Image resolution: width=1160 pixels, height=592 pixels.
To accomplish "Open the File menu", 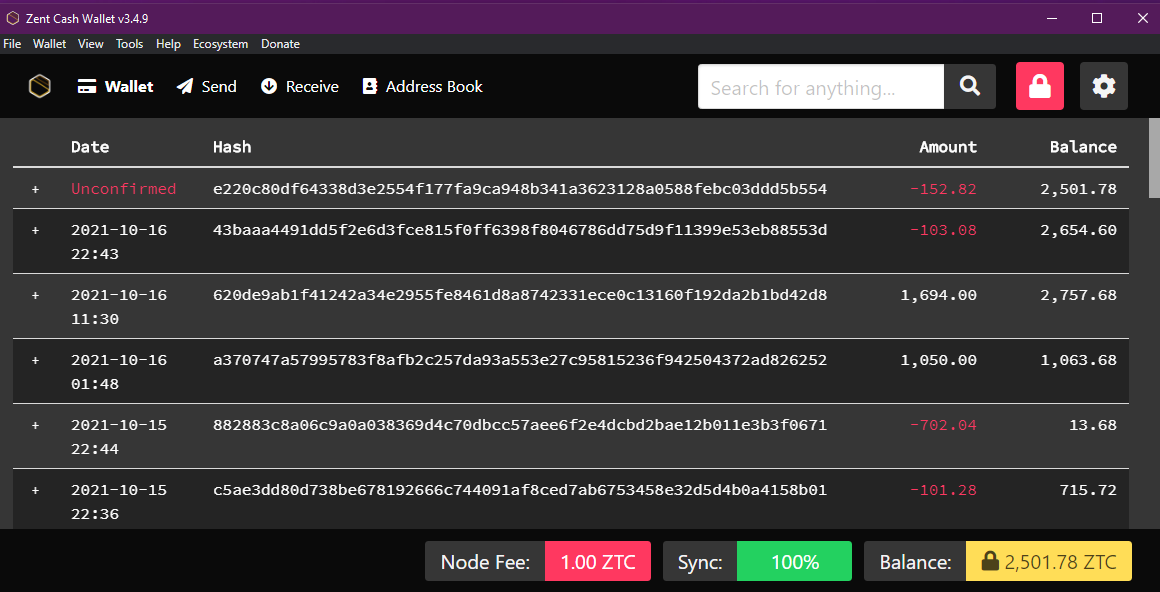I will click(12, 44).
